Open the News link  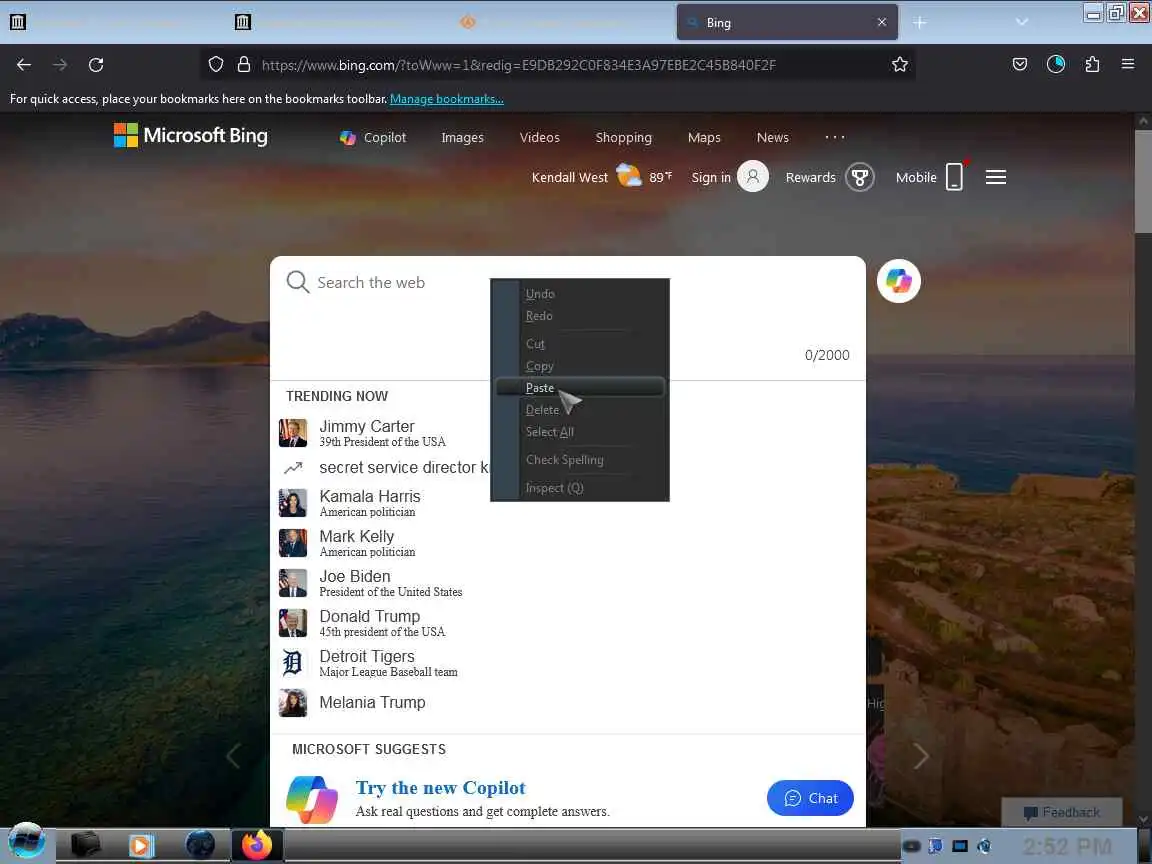(x=772, y=137)
